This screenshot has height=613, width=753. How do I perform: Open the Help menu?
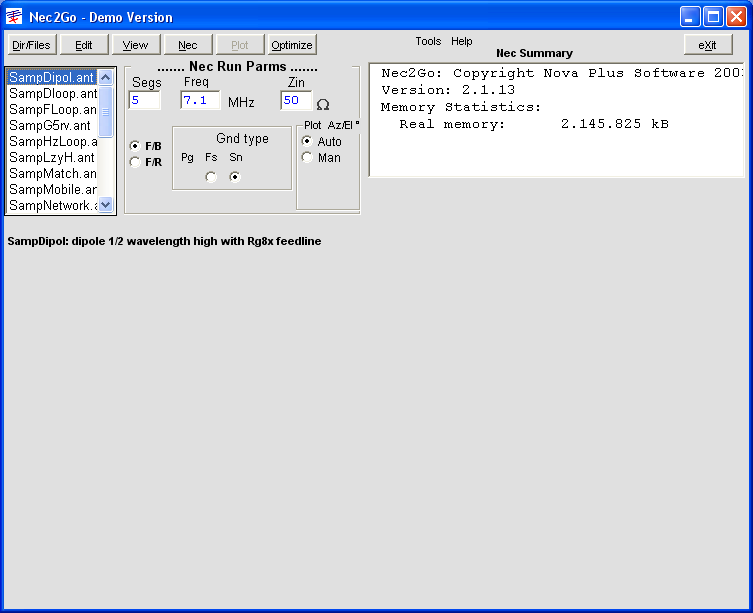[462, 41]
